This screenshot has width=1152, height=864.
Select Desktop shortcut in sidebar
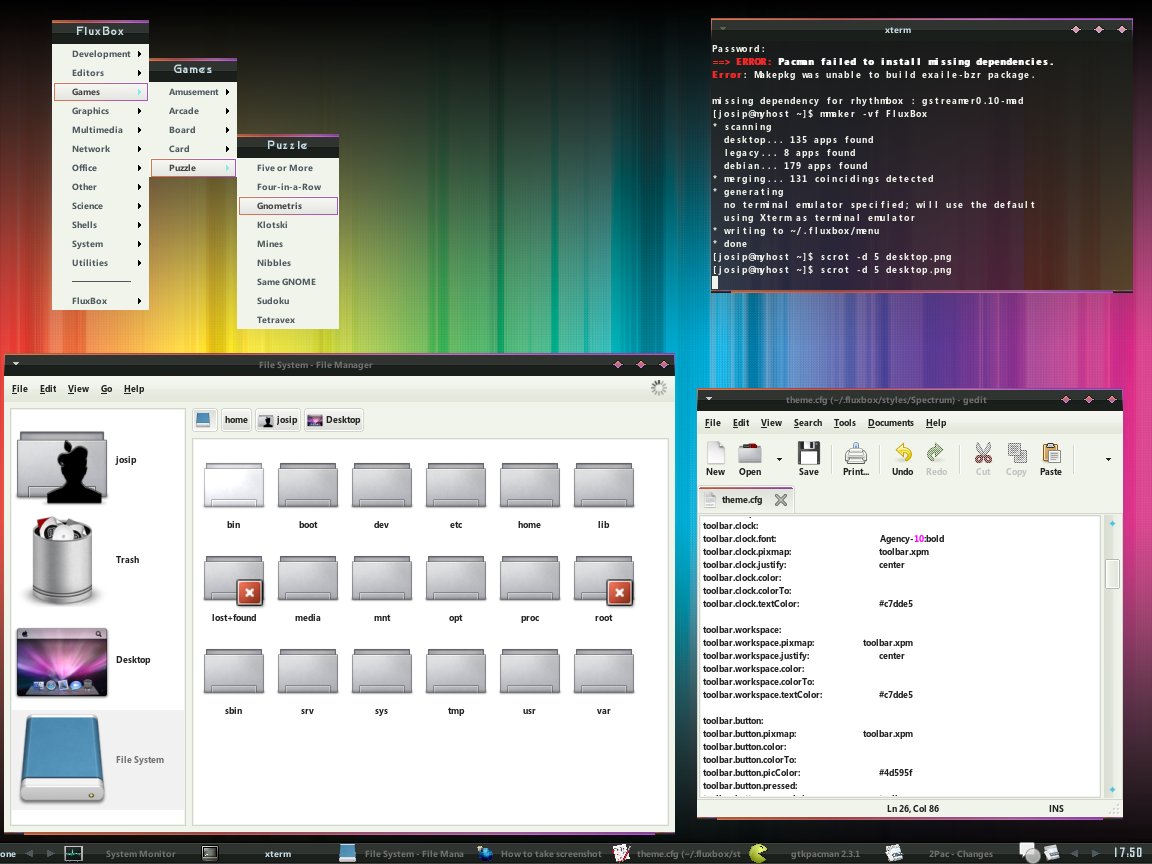click(96, 660)
